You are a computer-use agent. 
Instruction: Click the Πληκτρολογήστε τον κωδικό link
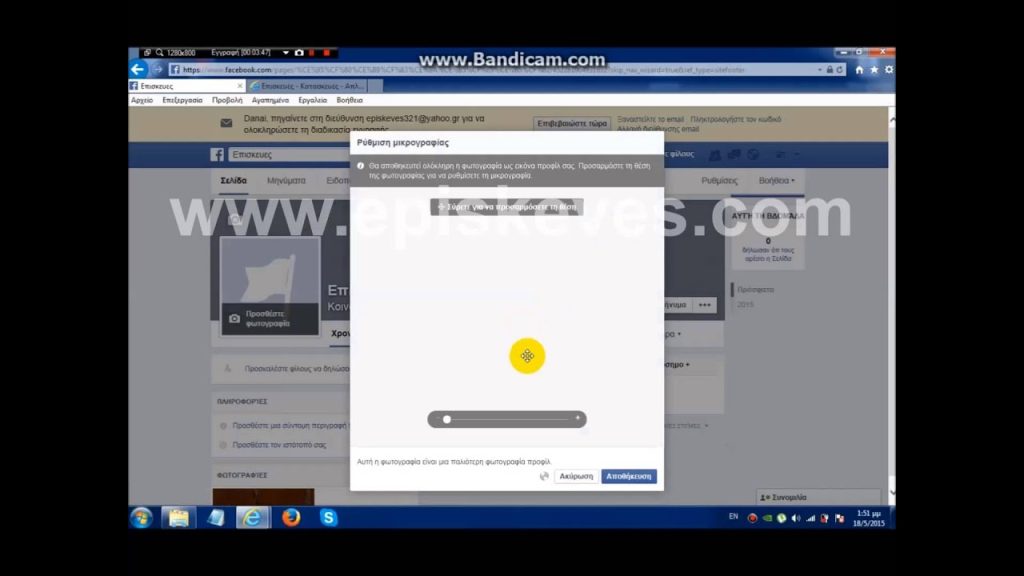[735, 120]
